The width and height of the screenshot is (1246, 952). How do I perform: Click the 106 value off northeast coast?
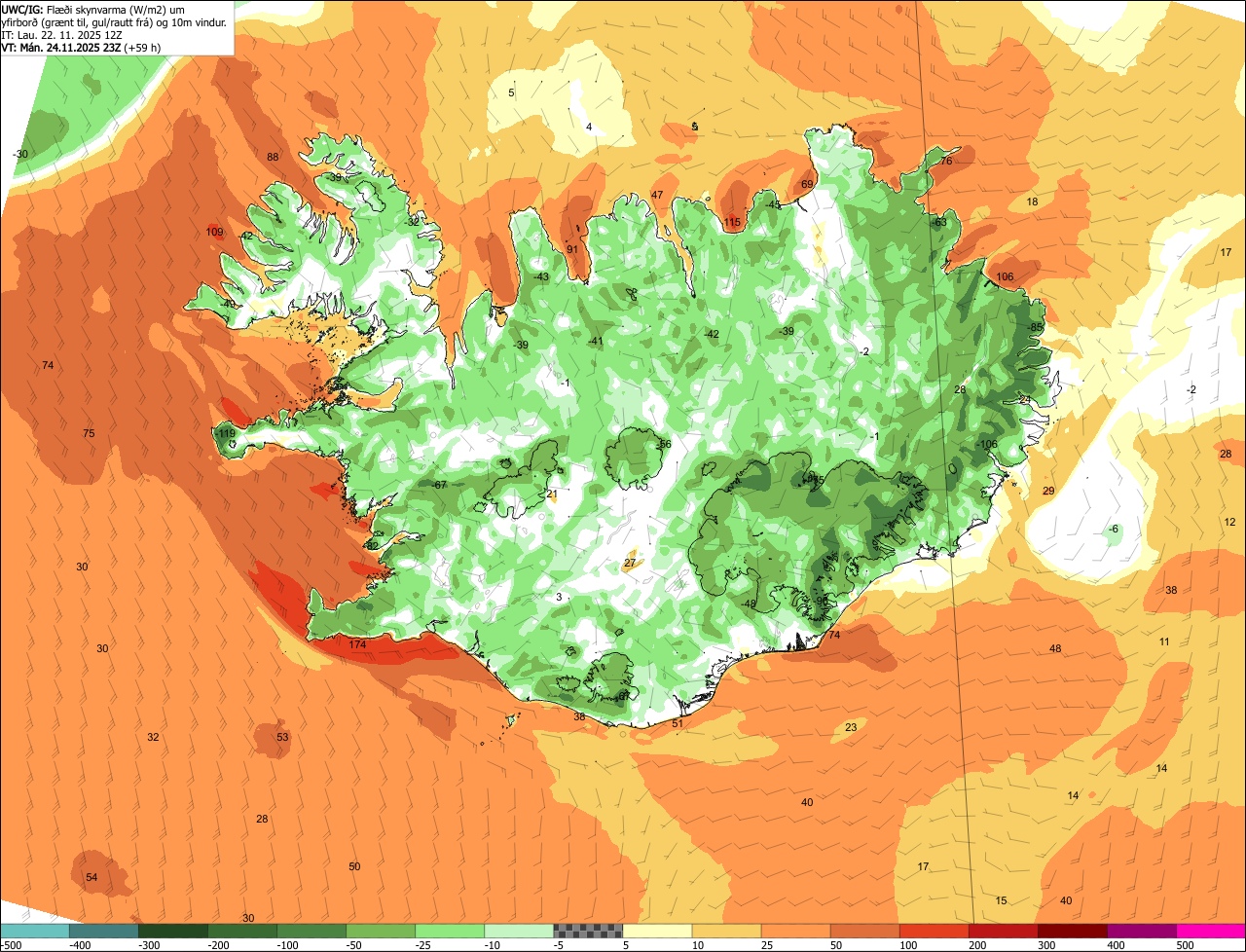[x=1006, y=277]
